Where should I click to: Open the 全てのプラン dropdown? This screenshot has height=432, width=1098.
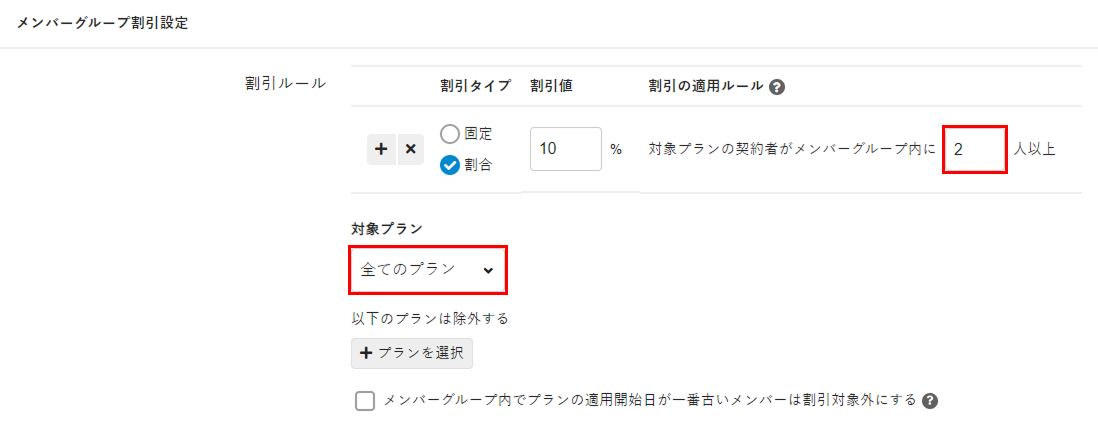[x=427, y=270]
